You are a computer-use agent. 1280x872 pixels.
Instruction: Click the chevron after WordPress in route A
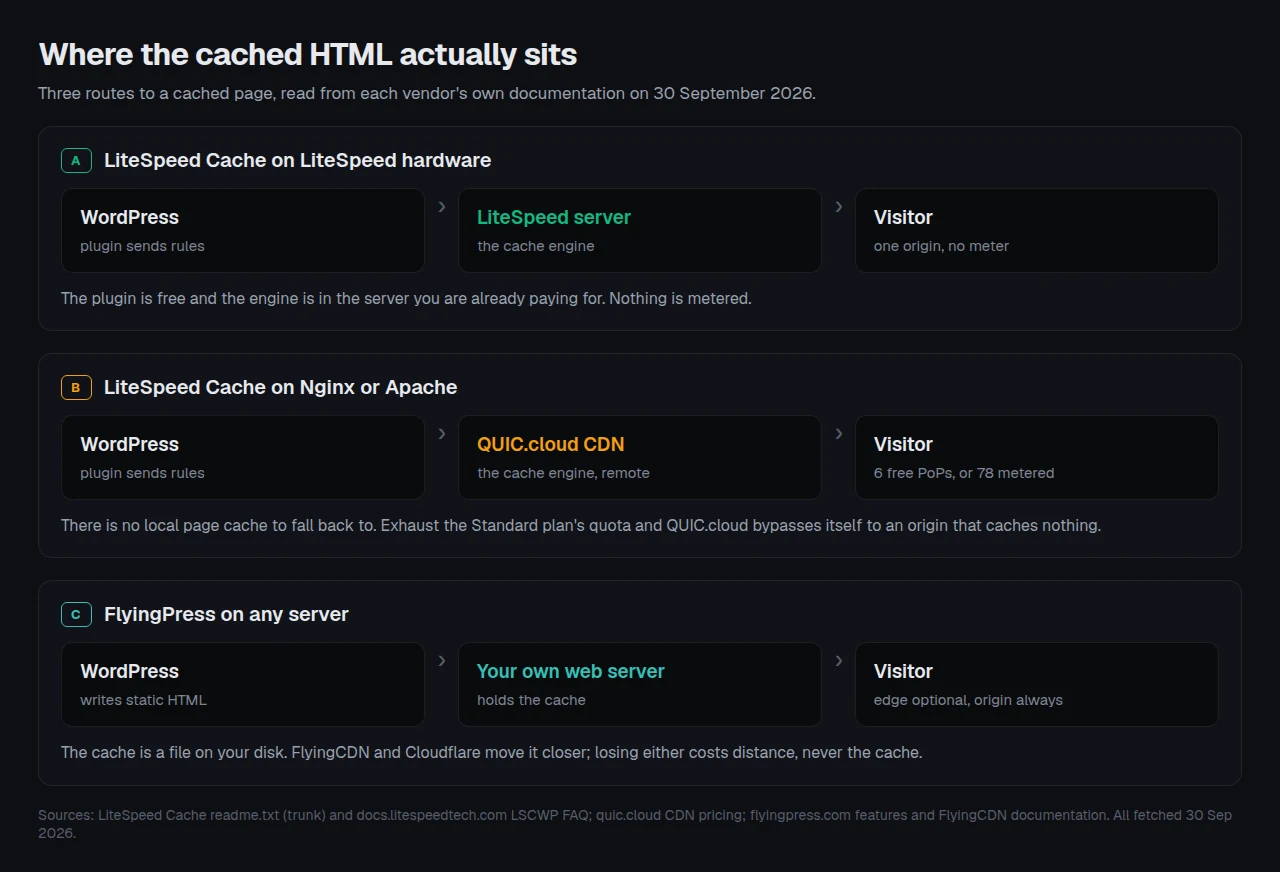[442, 207]
